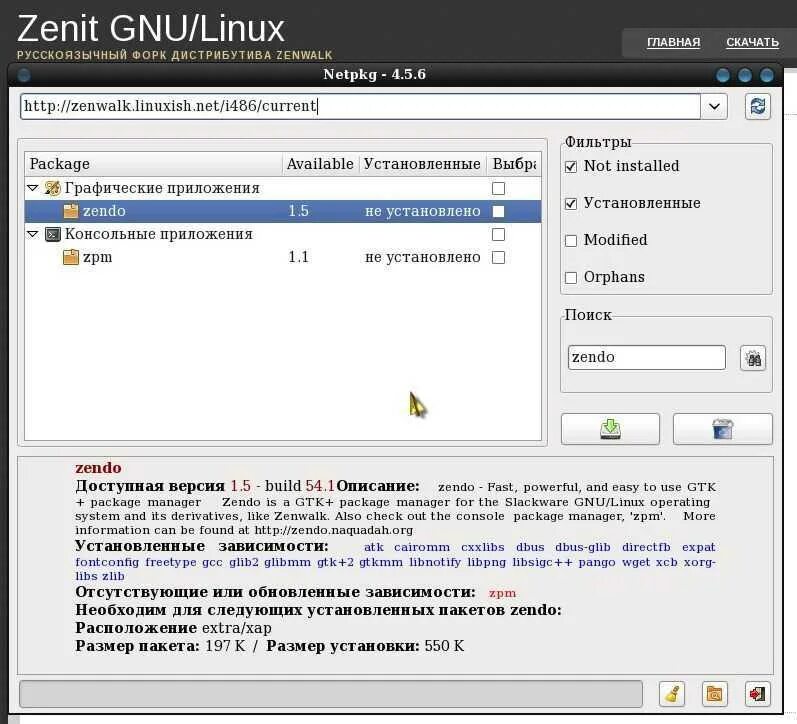Tick Консольные приложения category checkbox
The height and width of the screenshot is (724, 797).
[499, 234]
